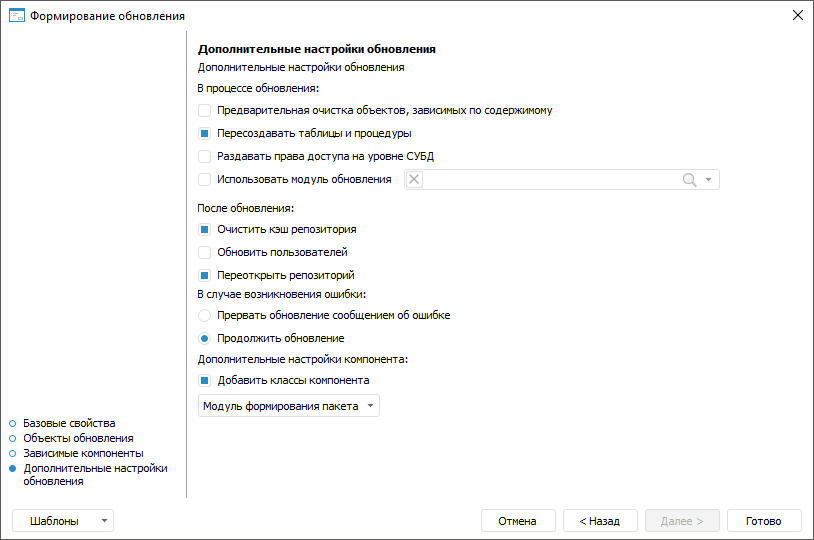
Task: Click the window icon in title bar
Action: (16, 16)
